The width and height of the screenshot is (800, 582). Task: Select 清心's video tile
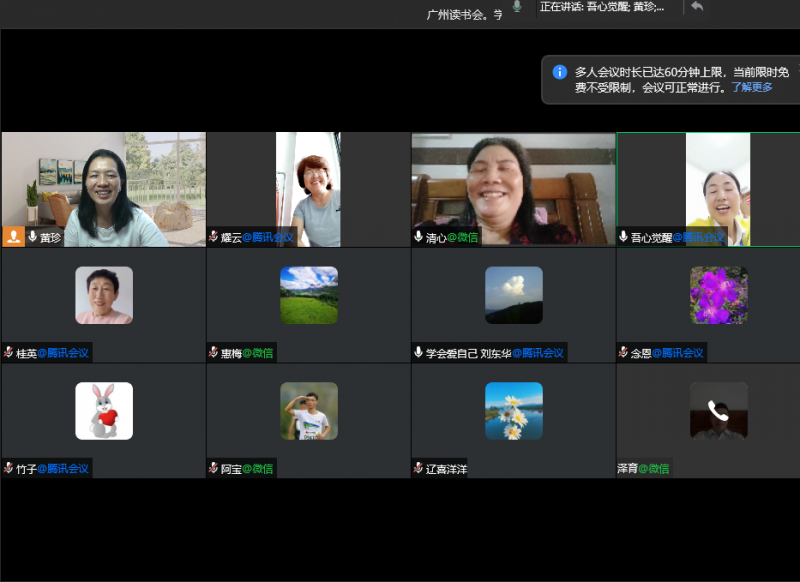click(513, 188)
